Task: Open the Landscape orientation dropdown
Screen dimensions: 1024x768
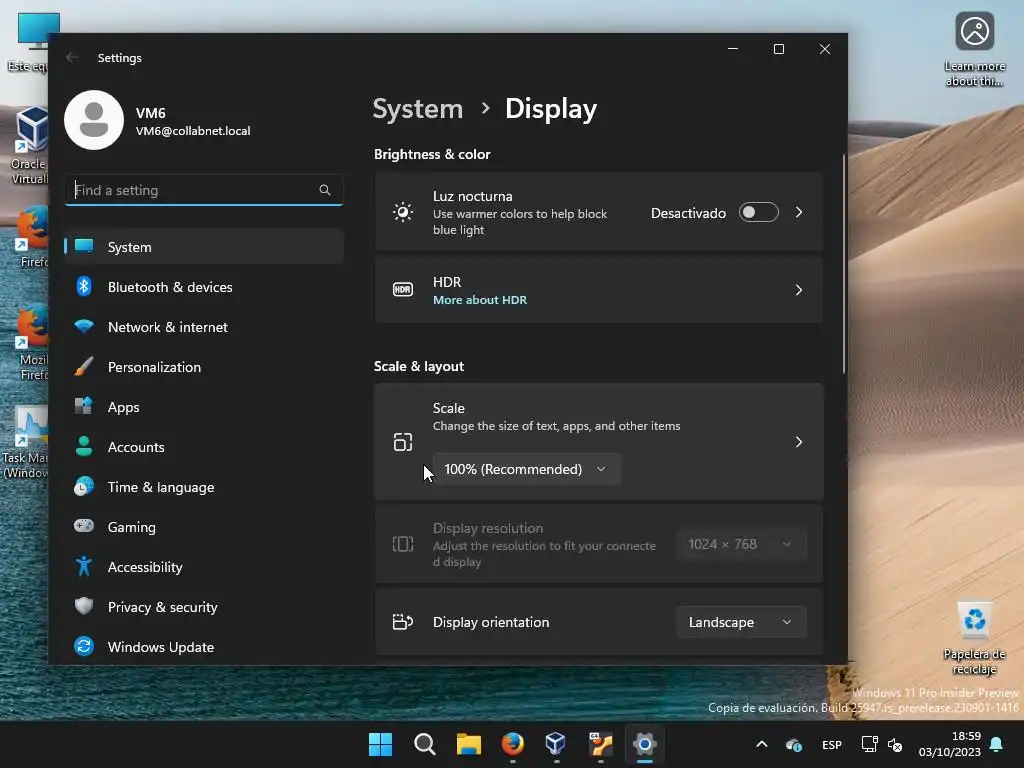Action: [741, 622]
